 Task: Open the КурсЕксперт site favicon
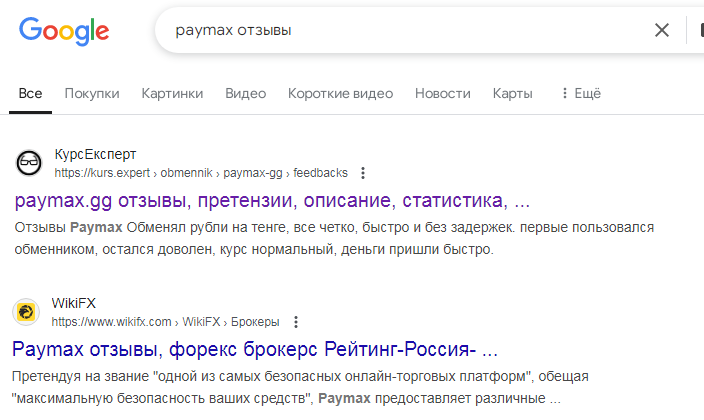coord(29,163)
